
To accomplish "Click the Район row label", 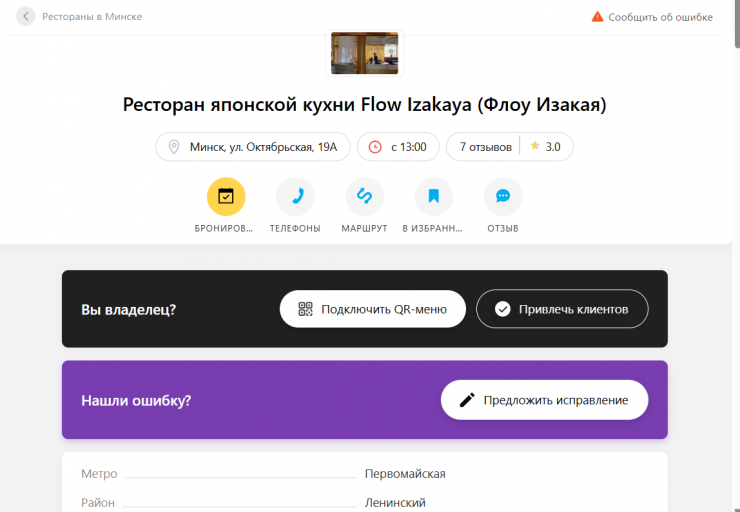I will [x=98, y=503].
